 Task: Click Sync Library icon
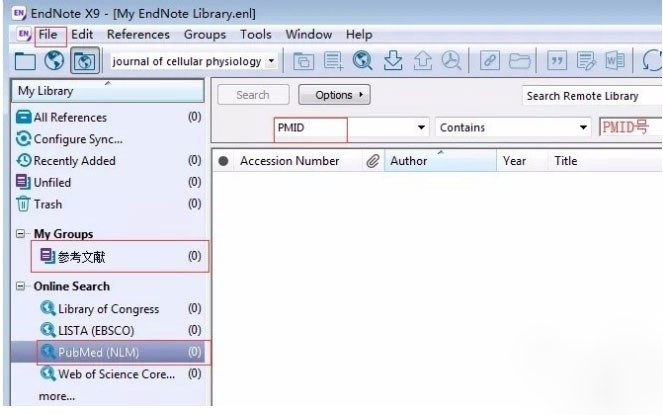(652, 60)
